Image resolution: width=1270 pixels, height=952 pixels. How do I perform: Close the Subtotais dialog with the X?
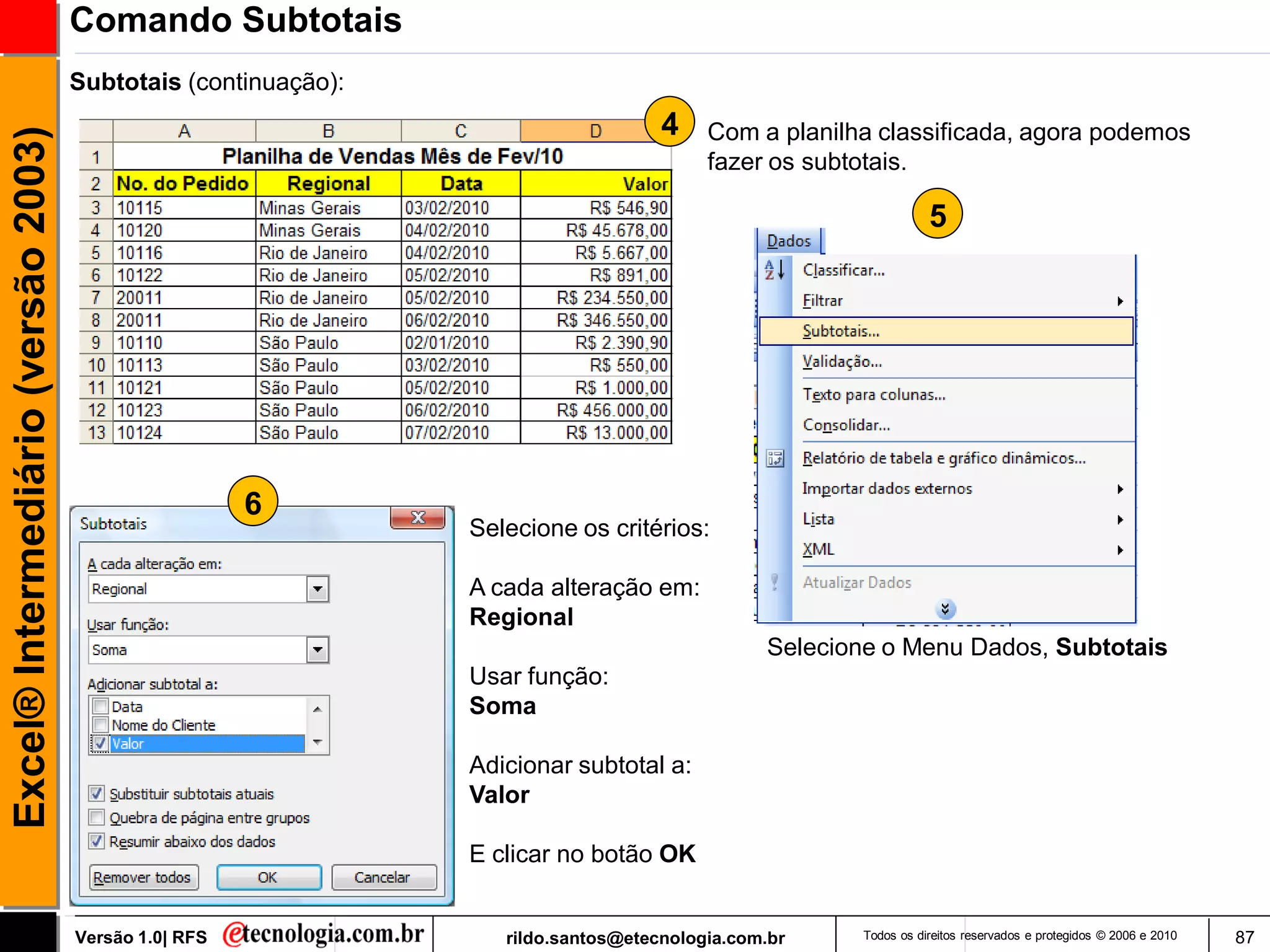418,518
